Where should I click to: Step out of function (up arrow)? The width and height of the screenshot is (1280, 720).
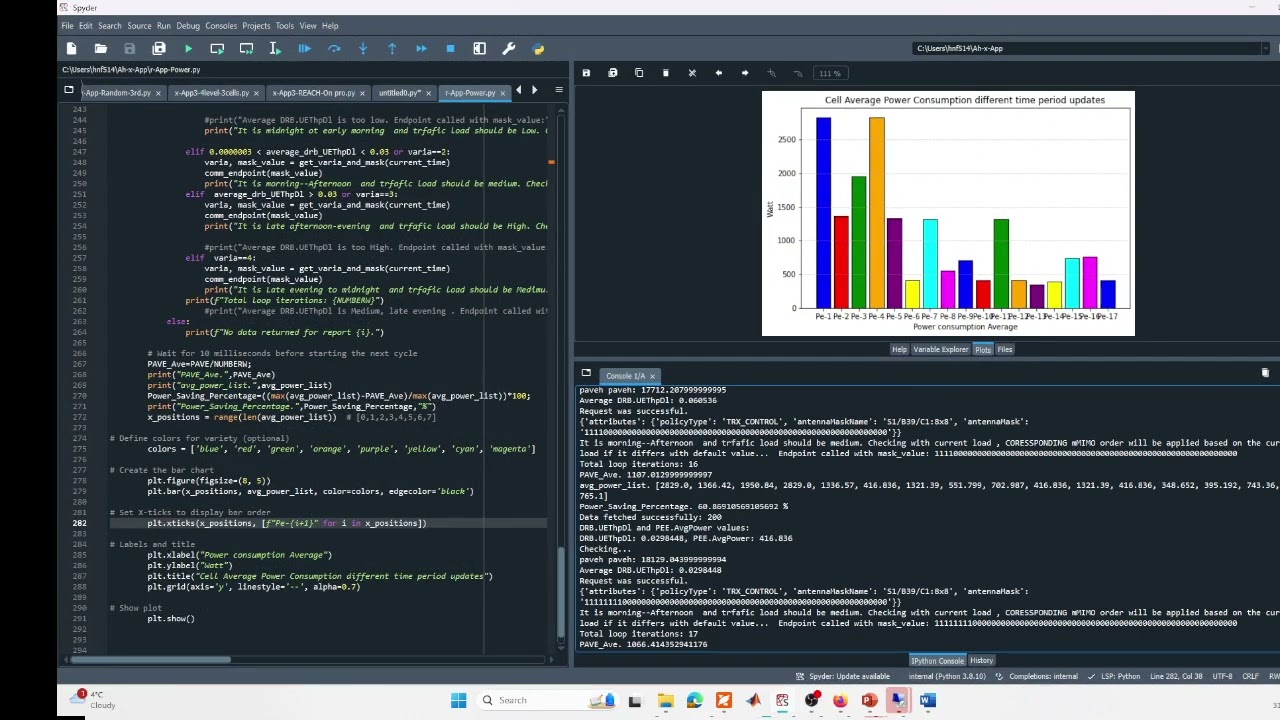[392, 48]
